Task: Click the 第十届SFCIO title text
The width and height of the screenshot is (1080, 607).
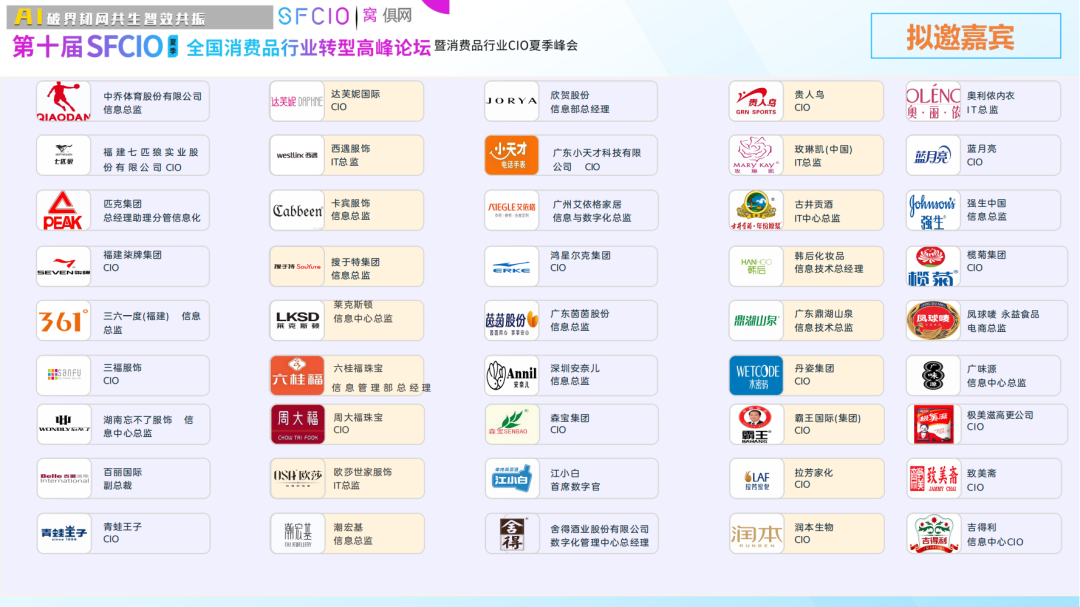Action: [87, 47]
